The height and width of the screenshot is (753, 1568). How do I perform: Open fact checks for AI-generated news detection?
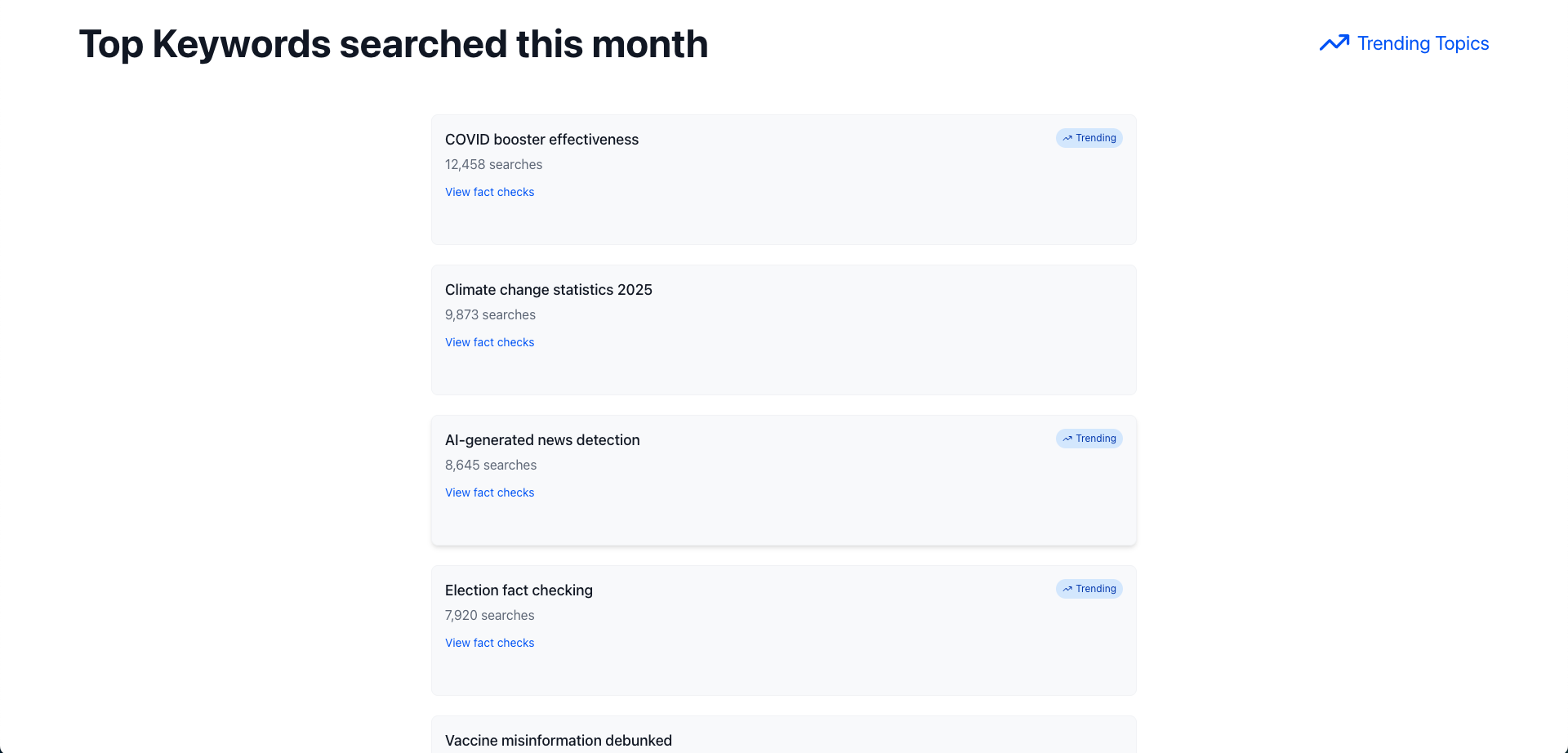pos(489,492)
